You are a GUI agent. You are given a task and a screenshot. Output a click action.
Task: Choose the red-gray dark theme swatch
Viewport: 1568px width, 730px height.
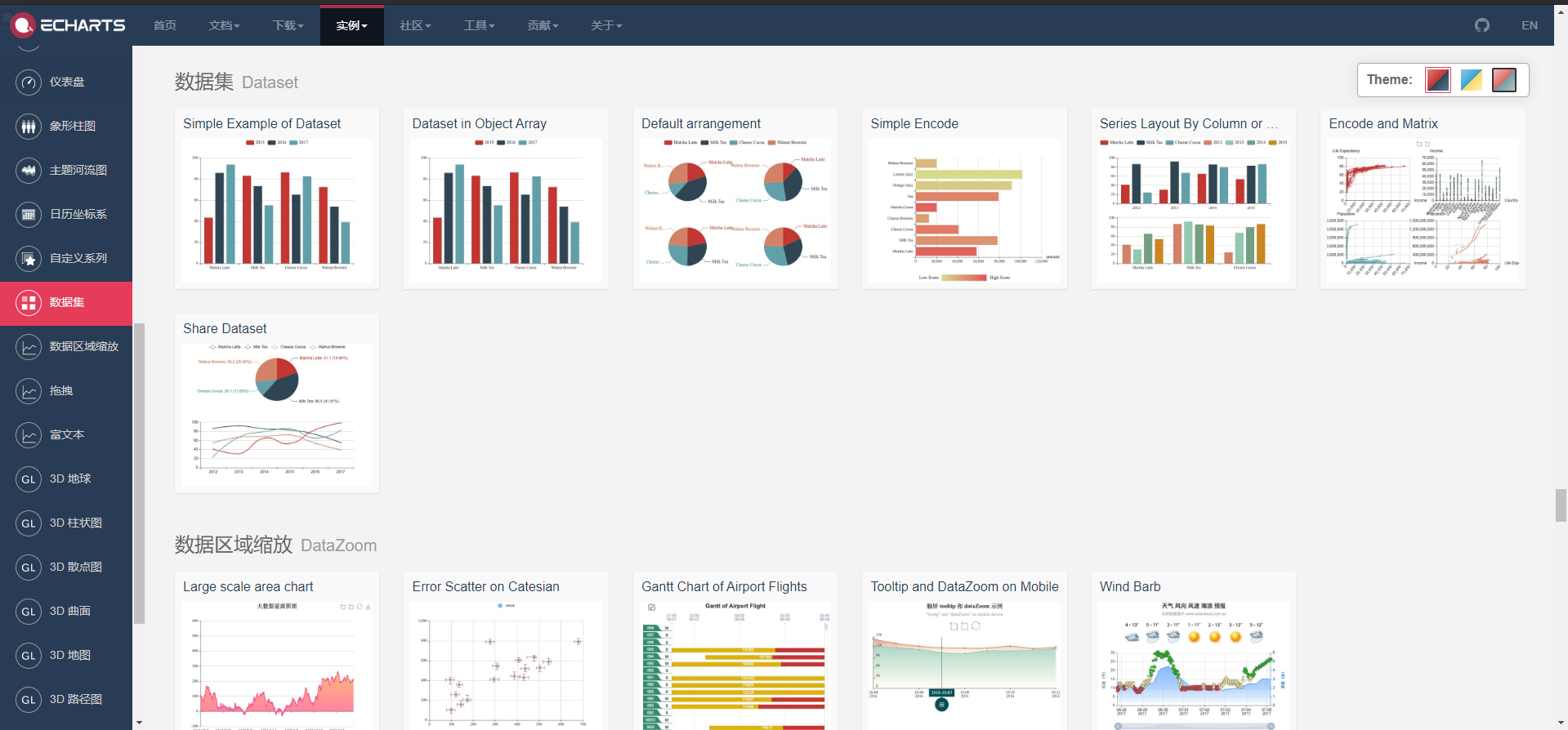1504,80
